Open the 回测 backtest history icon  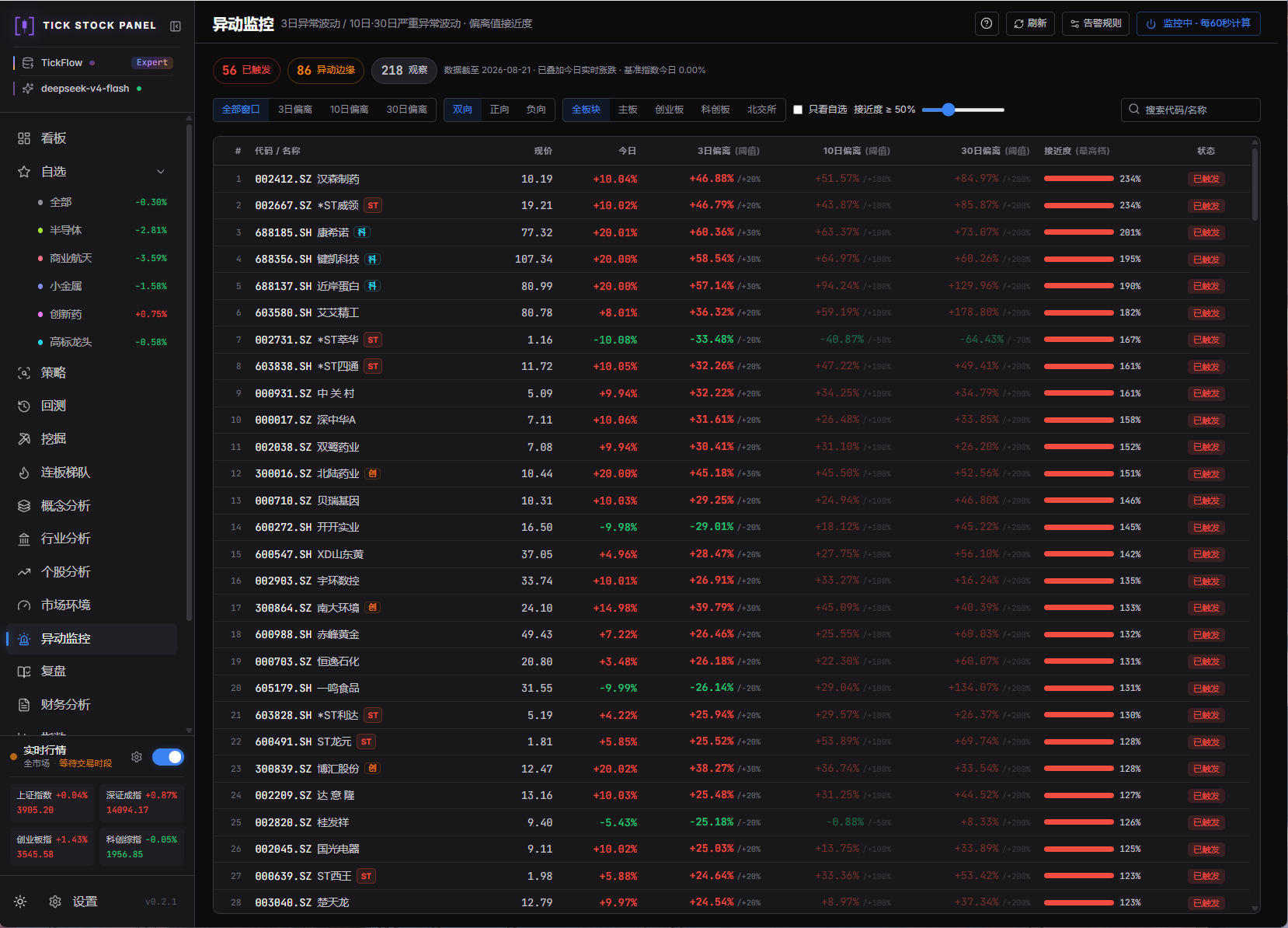tap(24, 406)
